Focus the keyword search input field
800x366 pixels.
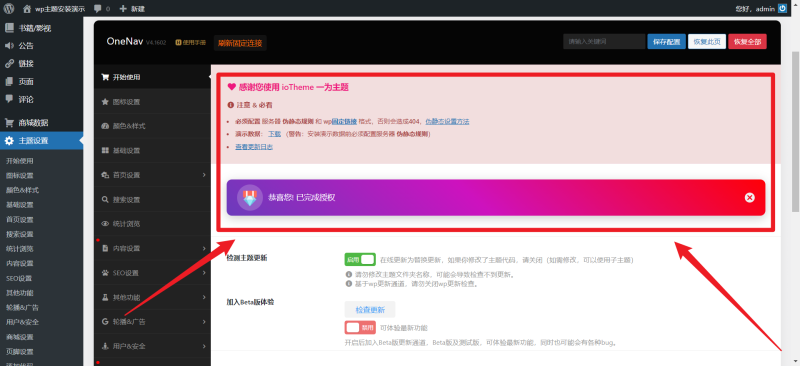coord(604,42)
